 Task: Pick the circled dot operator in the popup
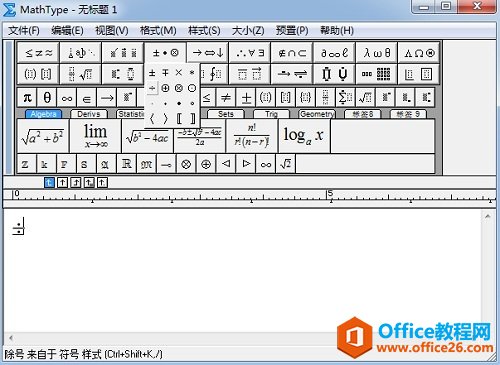tap(192, 88)
